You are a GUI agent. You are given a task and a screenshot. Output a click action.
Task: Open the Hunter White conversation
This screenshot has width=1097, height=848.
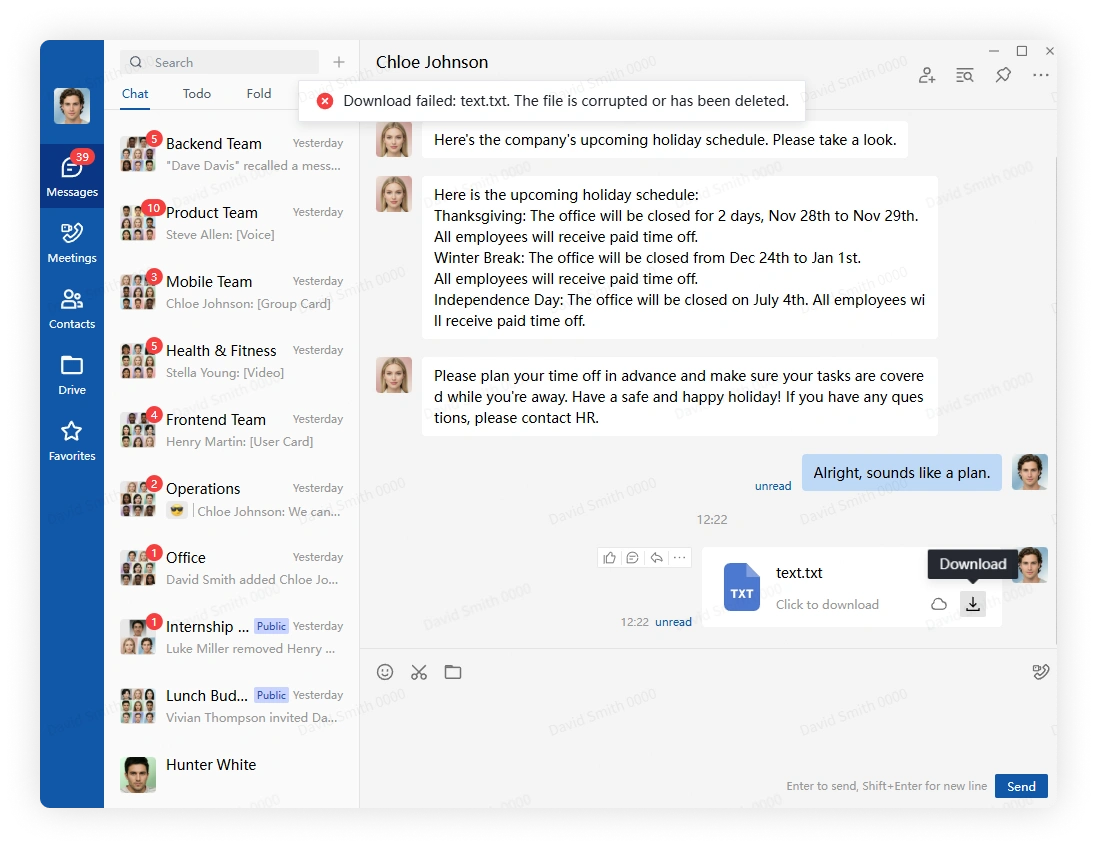(232, 775)
